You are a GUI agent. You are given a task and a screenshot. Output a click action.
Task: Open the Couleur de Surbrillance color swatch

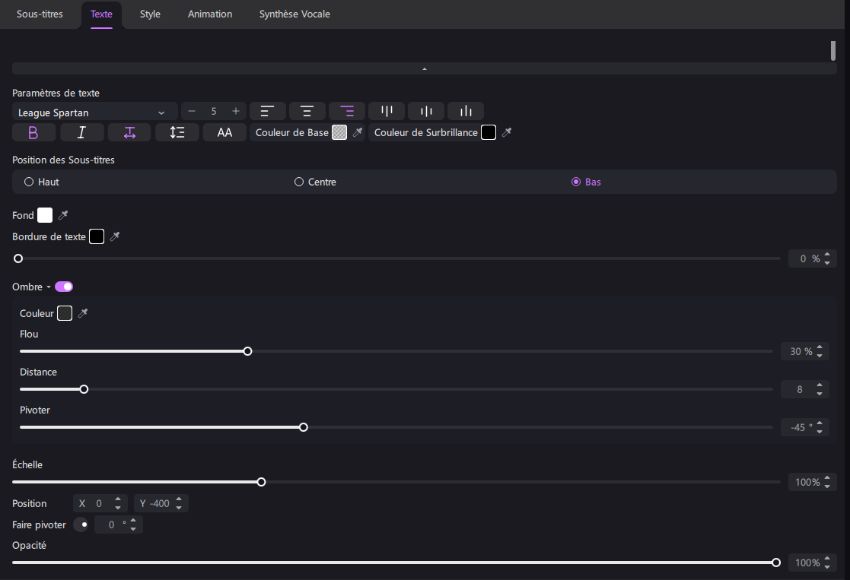(488, 133)
